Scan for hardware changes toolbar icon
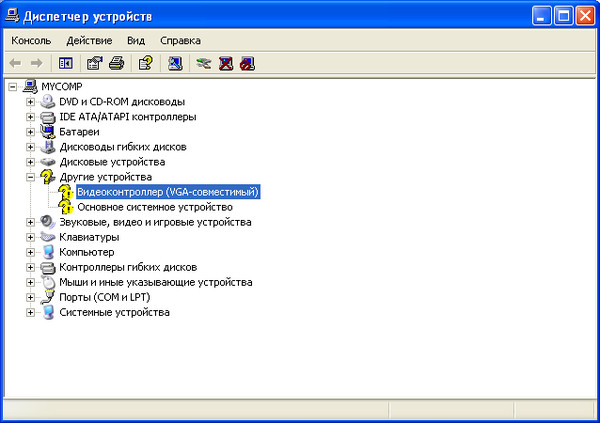The height and width of the screenshot is (423, 600). pyautogui.click(x=175, y=63)
